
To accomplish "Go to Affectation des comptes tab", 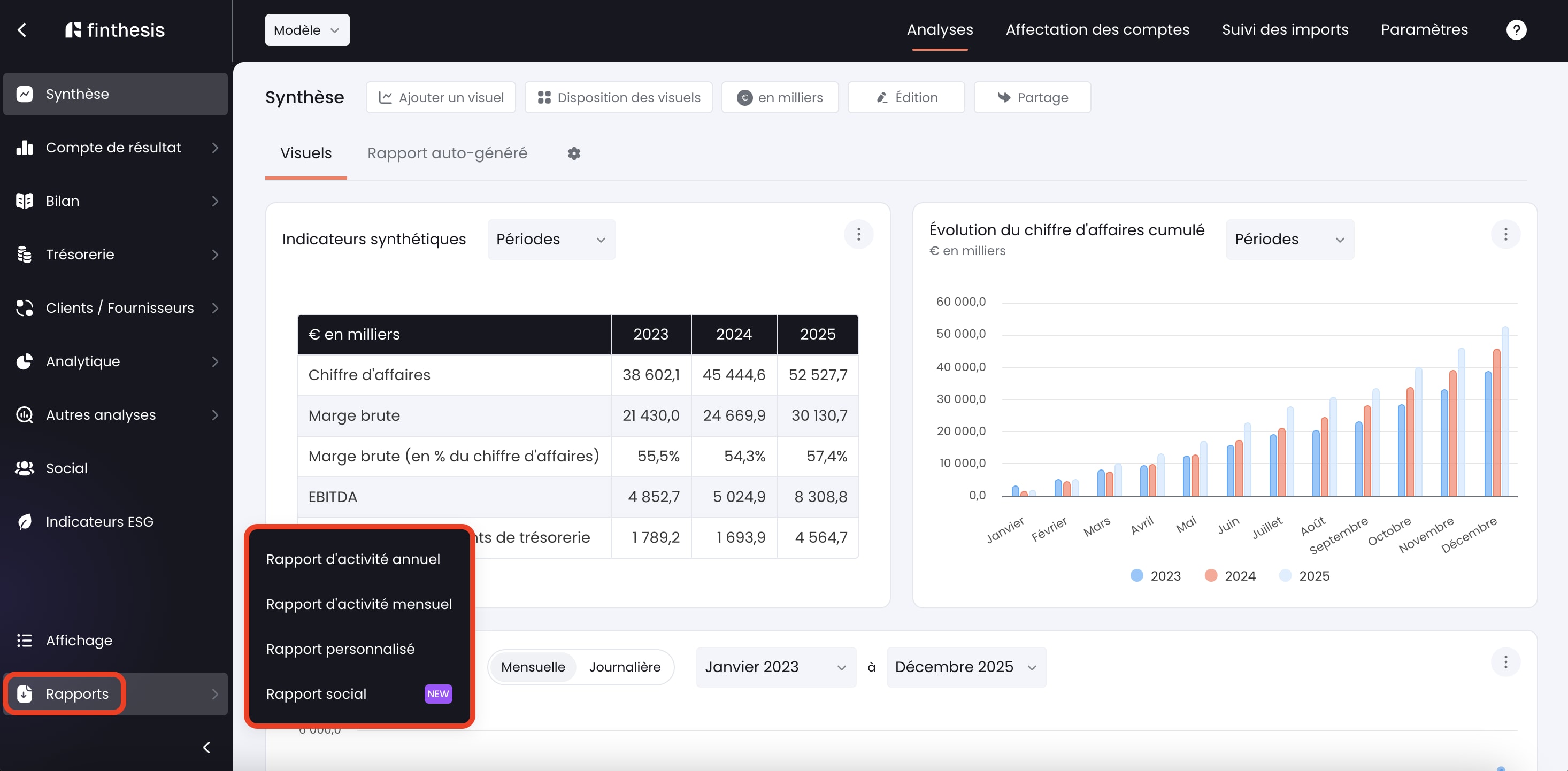I will click(x=1097, y=30).
